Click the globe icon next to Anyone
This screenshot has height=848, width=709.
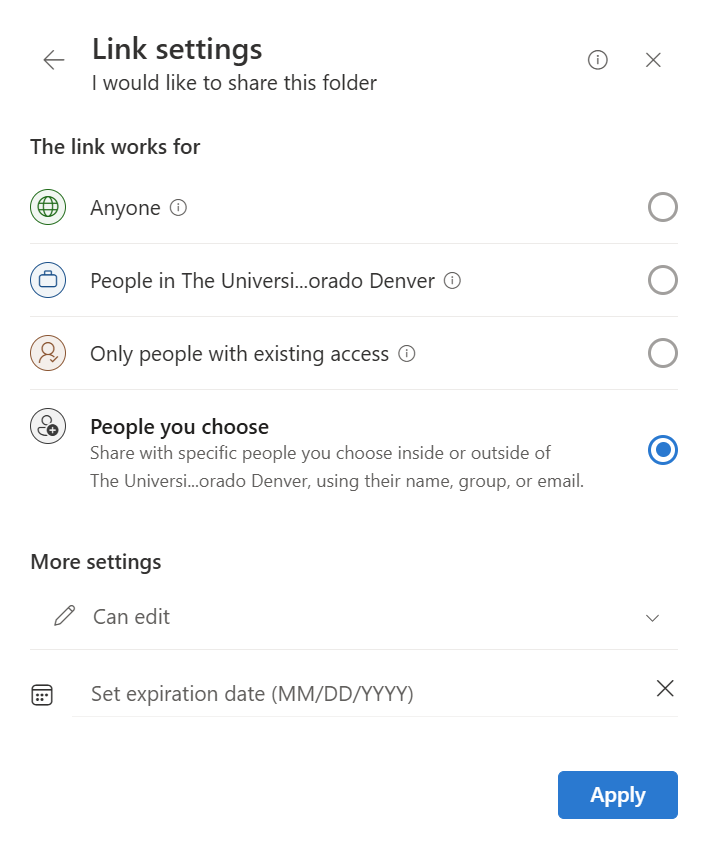pos(48,207)
